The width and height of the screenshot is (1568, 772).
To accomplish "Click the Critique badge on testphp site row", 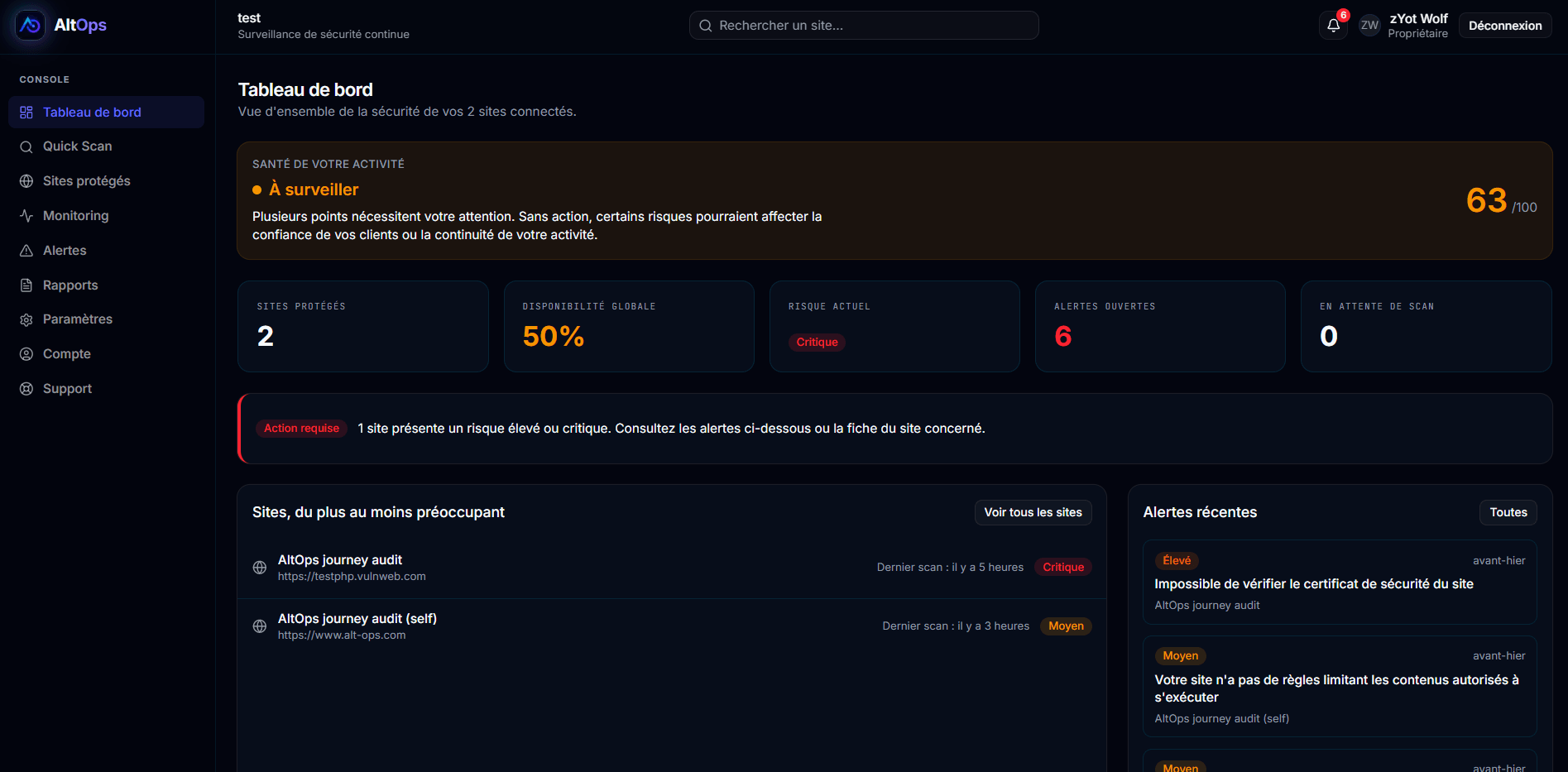I will point(1063,568).
